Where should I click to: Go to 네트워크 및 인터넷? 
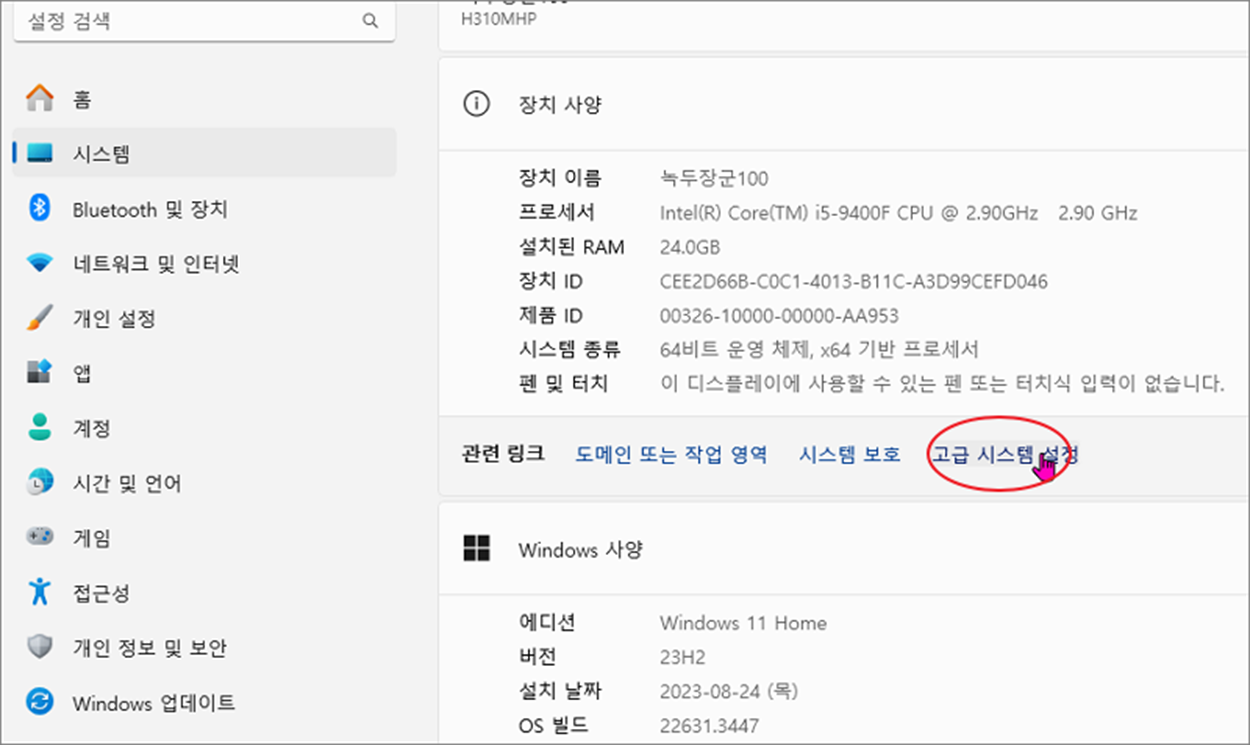pyautogui.click(x=205, y=264)
